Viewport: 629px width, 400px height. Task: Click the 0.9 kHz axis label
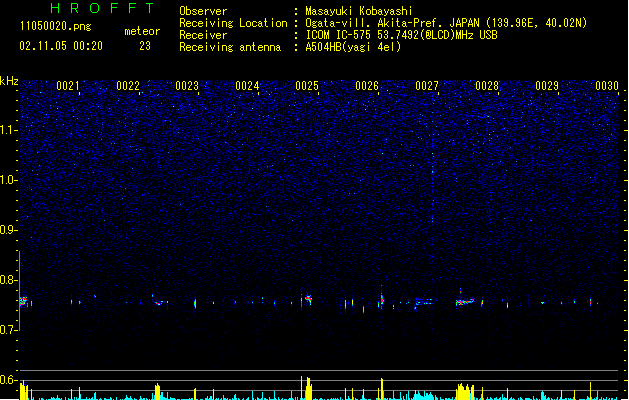click(9, 230)
